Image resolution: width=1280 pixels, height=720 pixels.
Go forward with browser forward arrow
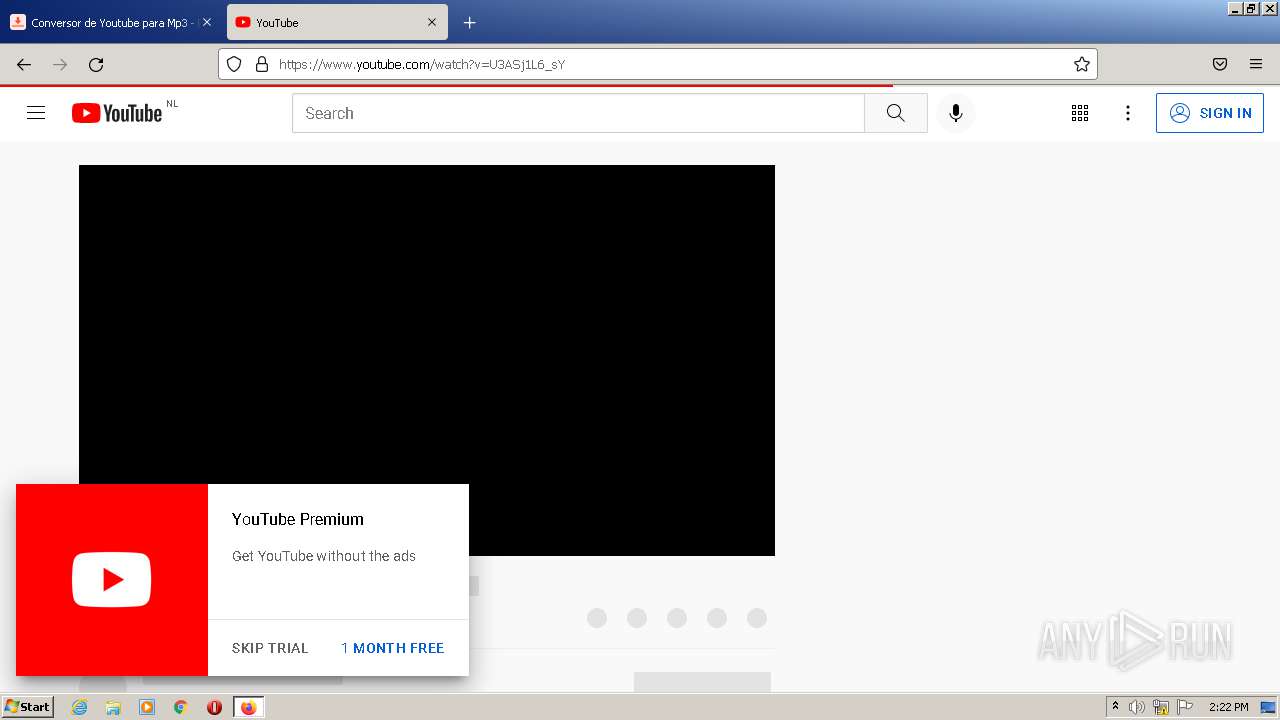point(60,64)
